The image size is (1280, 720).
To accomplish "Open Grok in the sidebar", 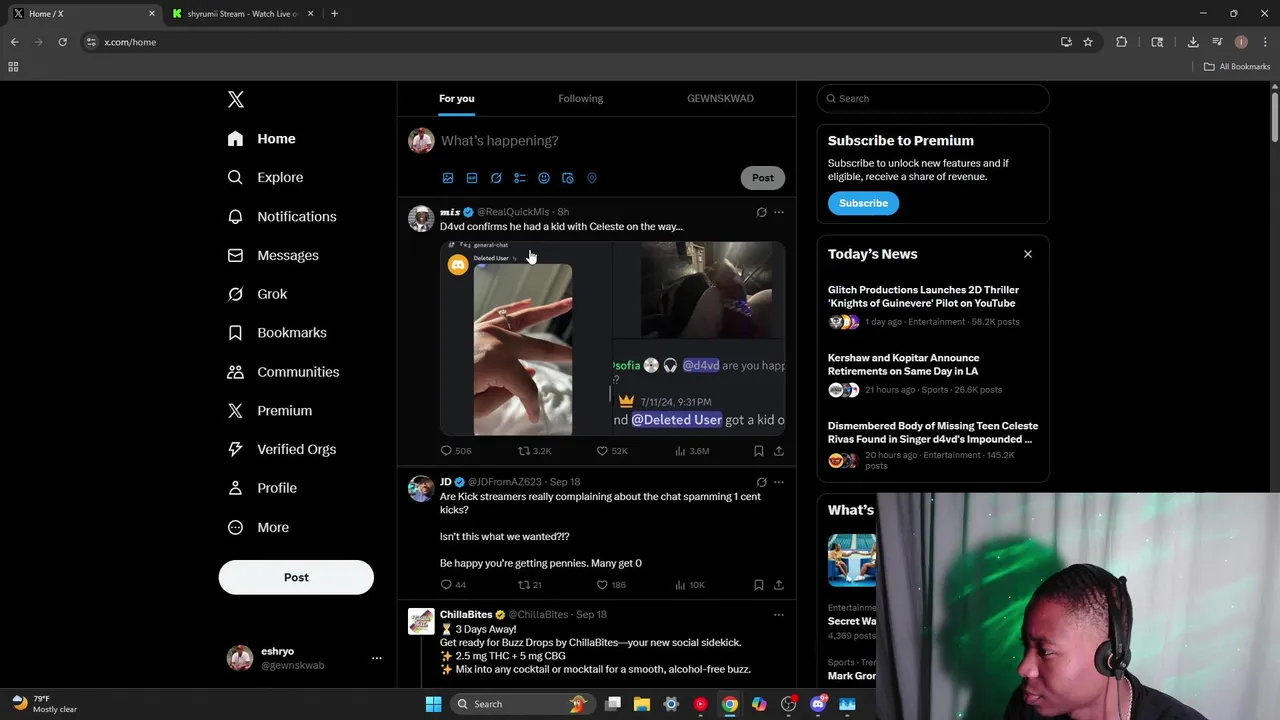I will 257,294.
